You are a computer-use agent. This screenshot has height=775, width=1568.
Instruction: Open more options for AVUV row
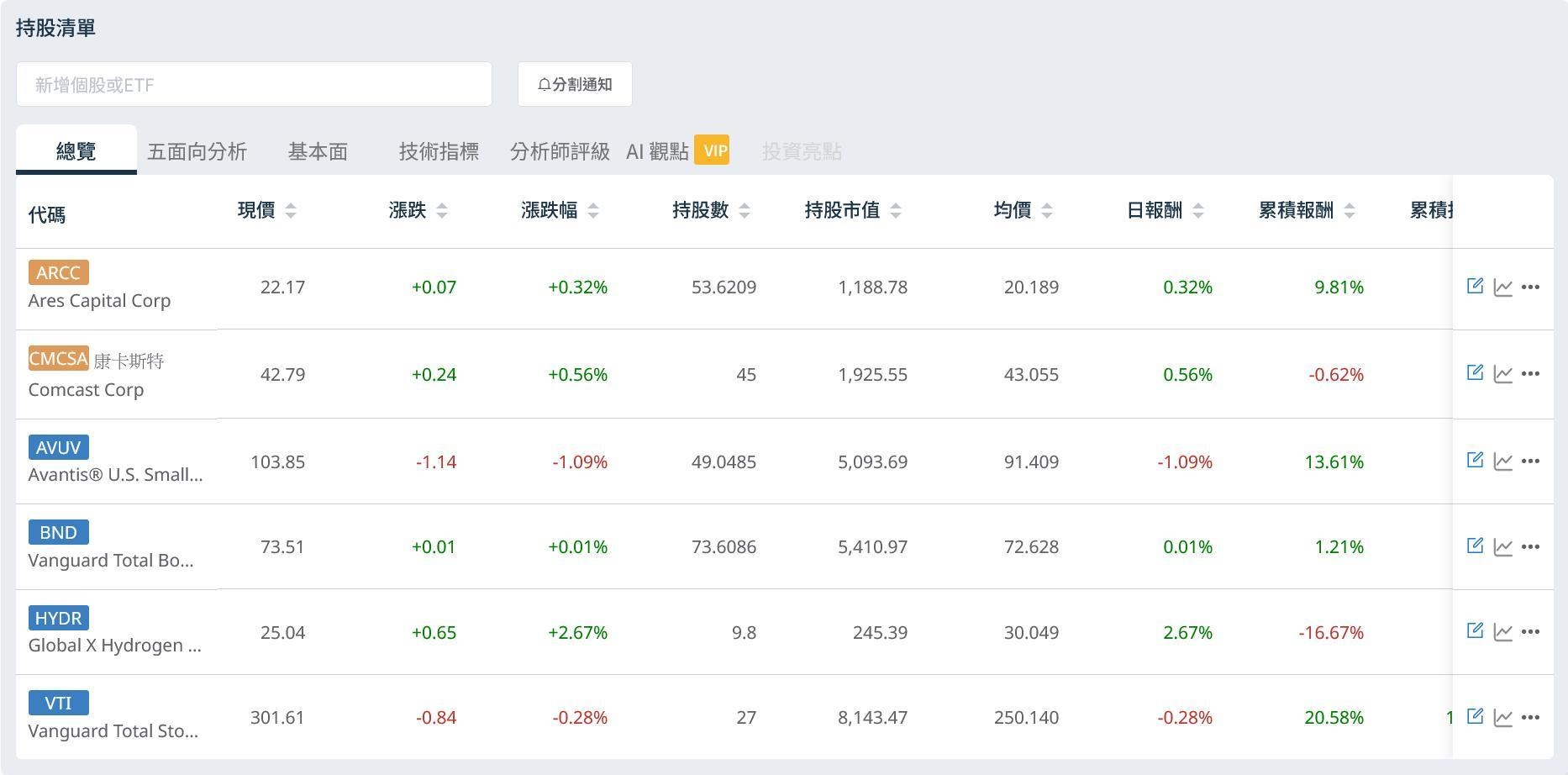(x=1530, y=461)
